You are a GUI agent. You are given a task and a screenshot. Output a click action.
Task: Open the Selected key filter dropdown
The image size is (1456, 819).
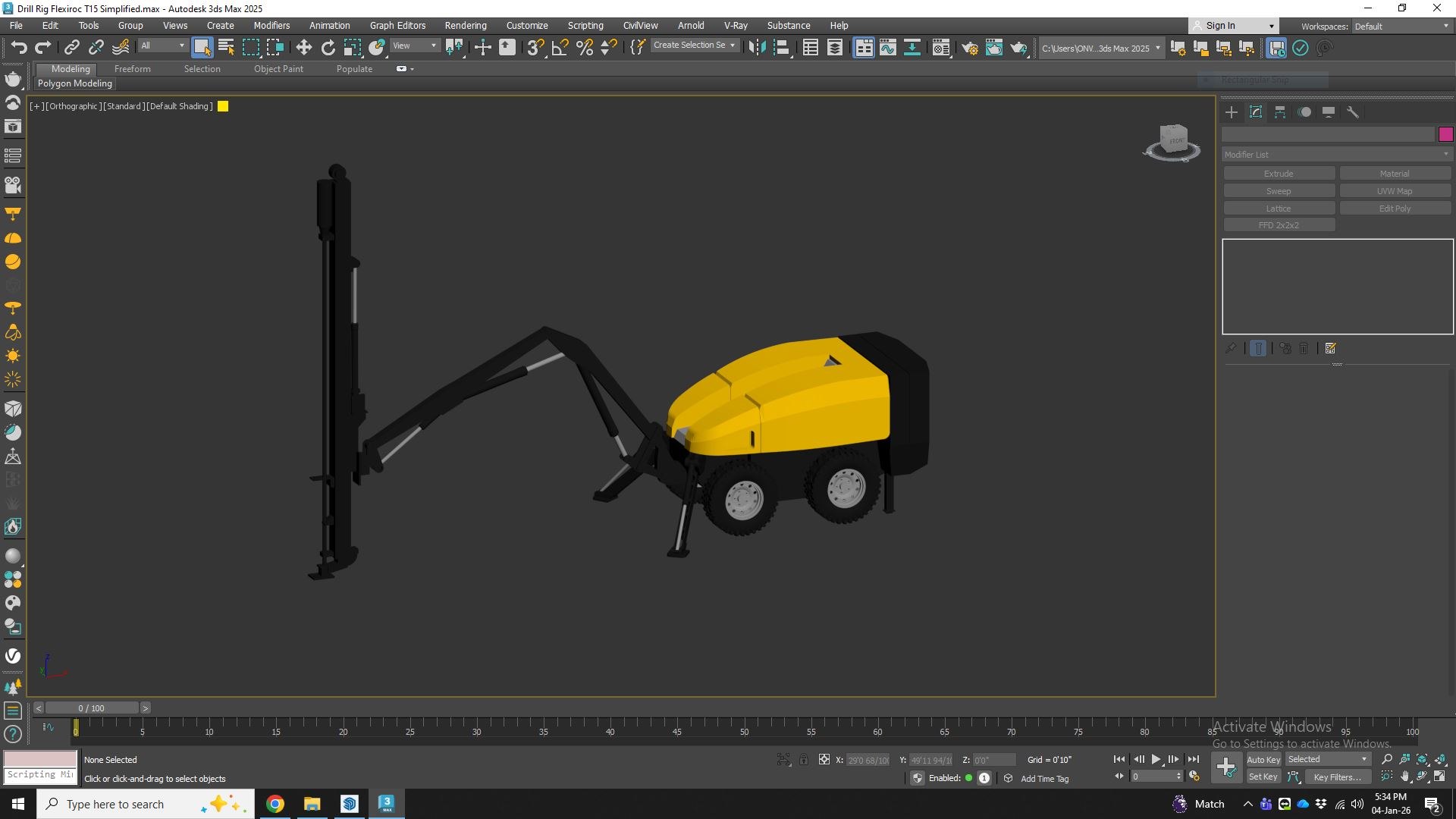(x=1327, y=760)
